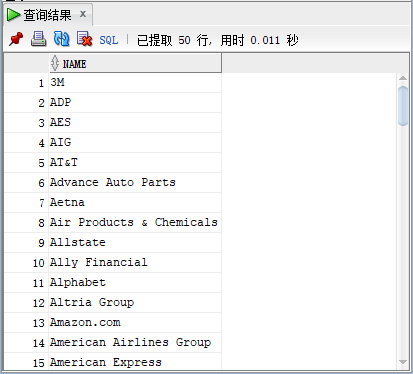Switch to the 查询结果 tab

pos(48,15)
